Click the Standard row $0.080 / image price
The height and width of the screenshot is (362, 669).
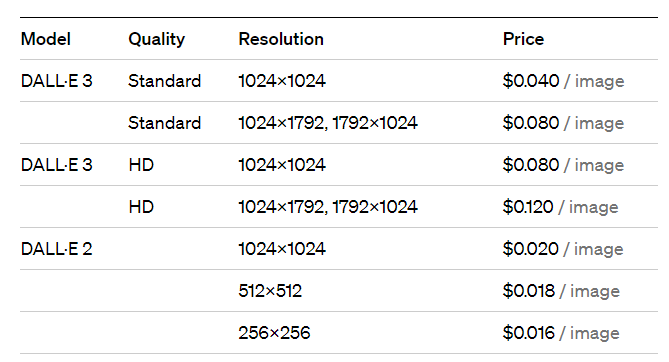tap(563, 123)
